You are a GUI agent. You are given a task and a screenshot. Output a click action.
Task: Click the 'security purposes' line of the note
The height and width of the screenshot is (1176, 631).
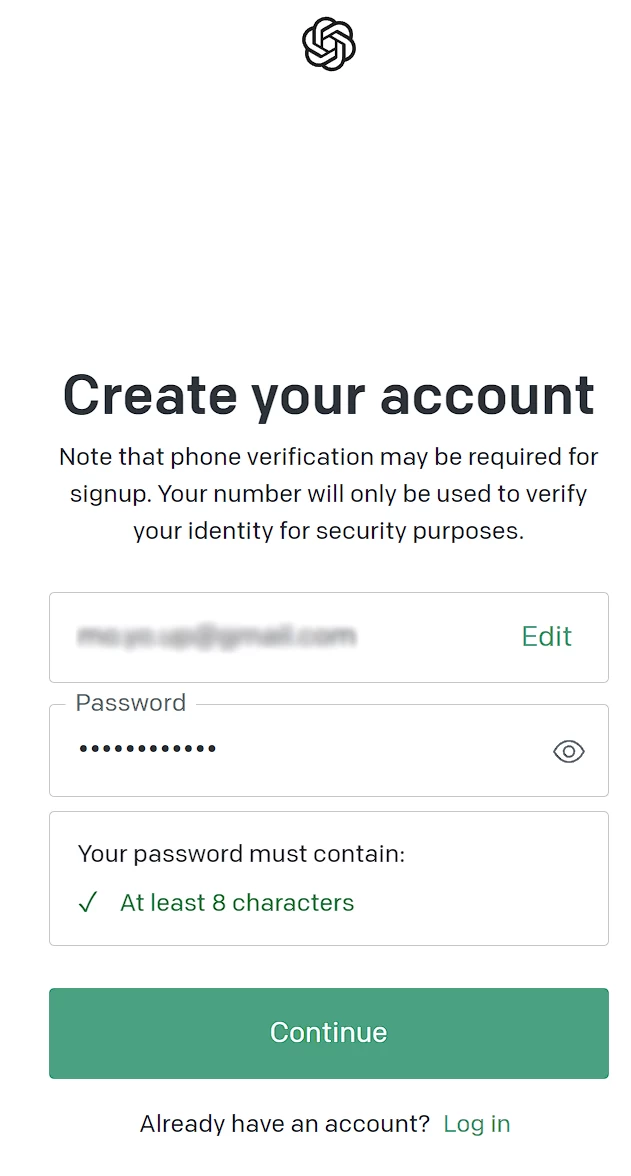(329, 531)
